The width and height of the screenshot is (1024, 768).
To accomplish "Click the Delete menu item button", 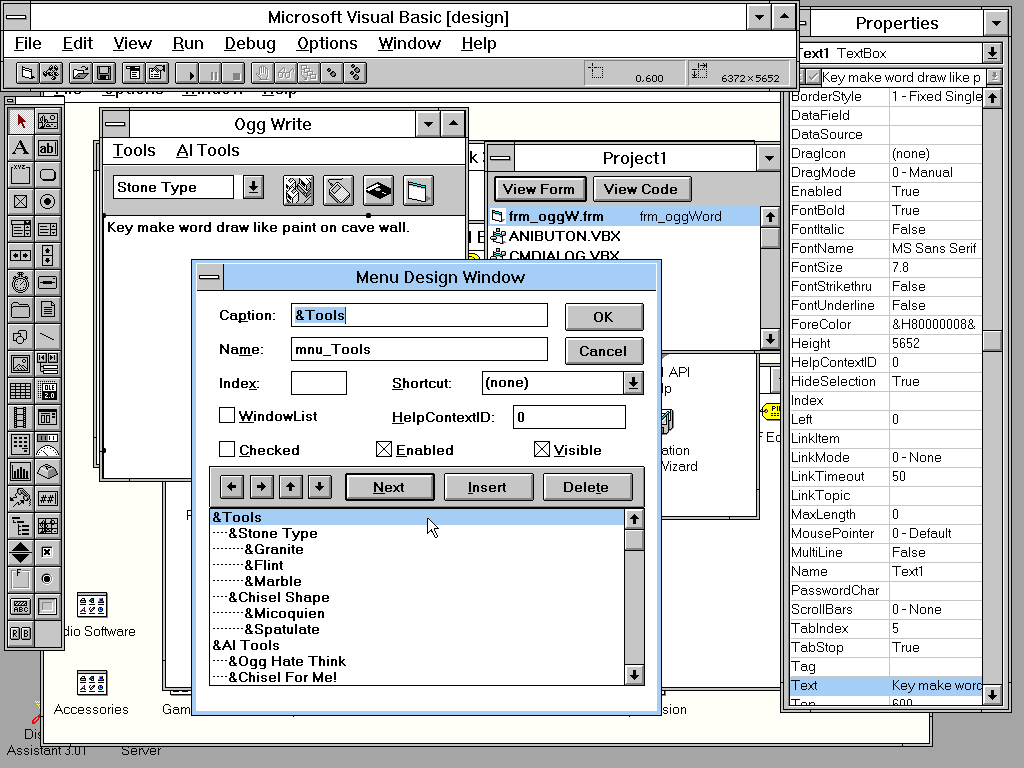I will (x=586, y=487).
